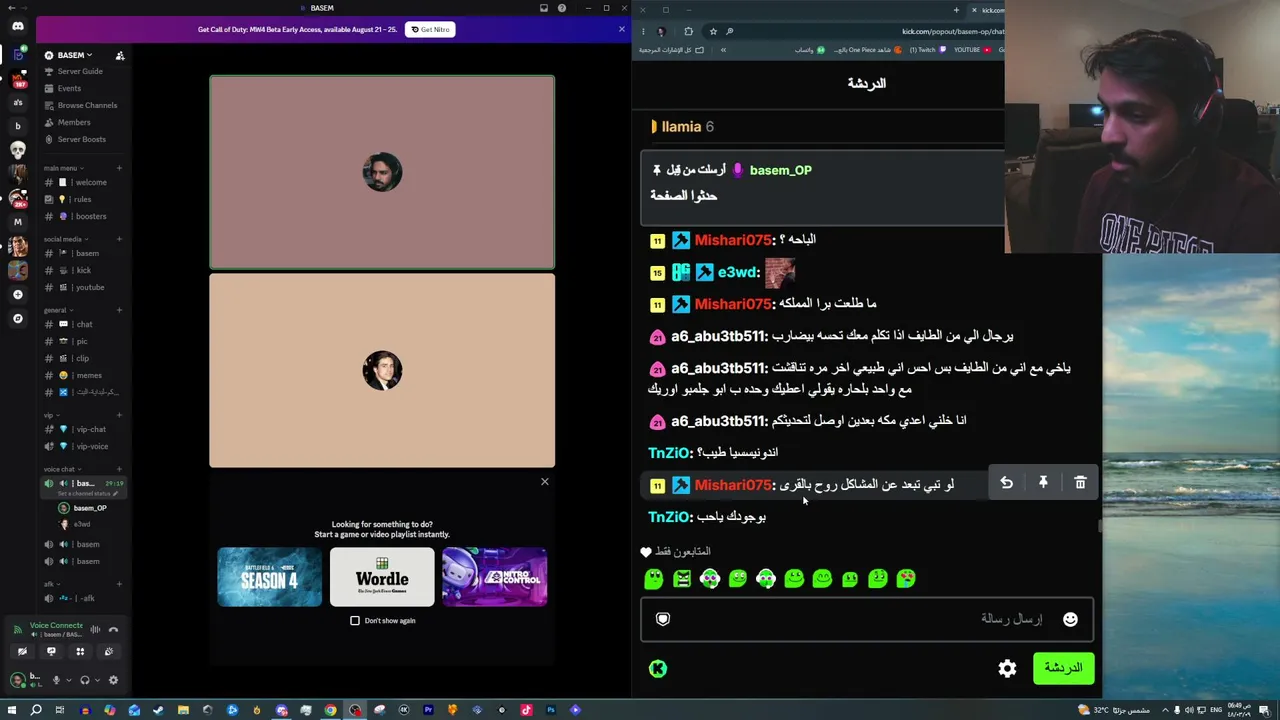
Task: Delete Mishari075 highlighted chat message
Action: pos(1080,484)
